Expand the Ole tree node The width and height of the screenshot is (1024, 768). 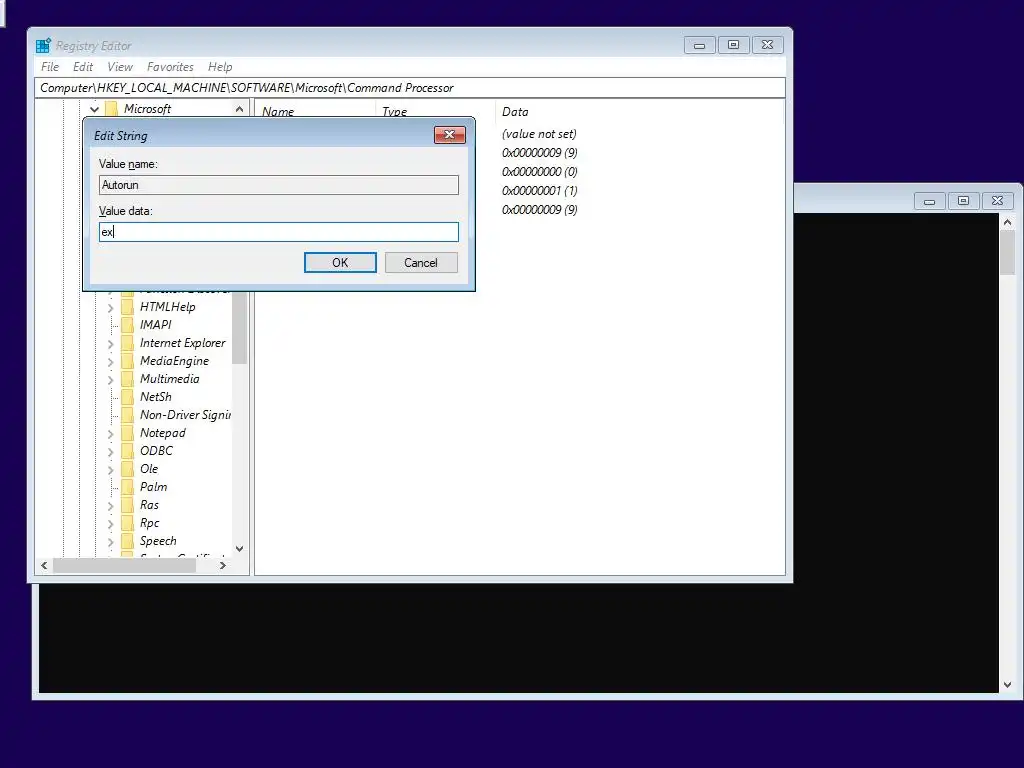coord(110,470)
